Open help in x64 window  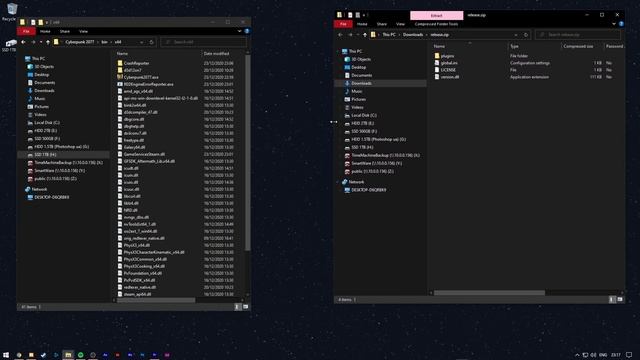[247, 31]
